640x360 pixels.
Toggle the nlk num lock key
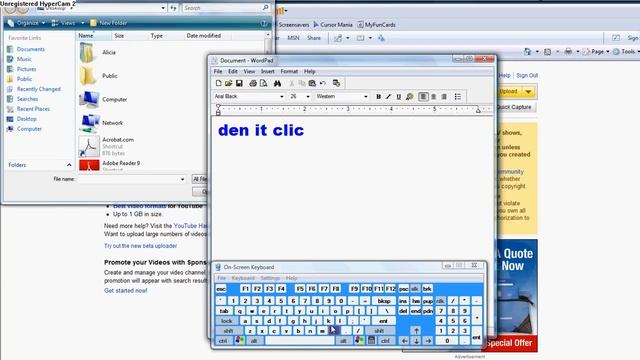tap(440, 301)
